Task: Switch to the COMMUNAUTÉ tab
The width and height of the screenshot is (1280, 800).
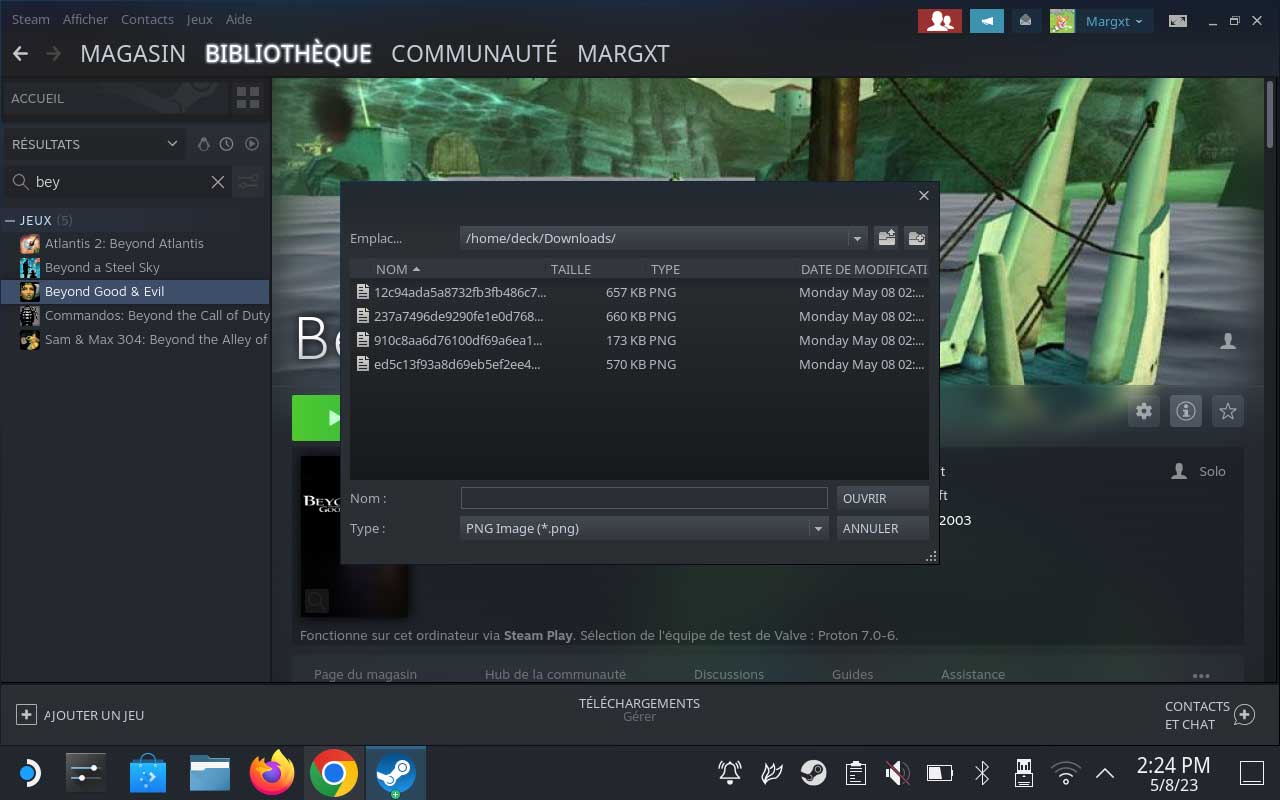Action: (474, 54)
